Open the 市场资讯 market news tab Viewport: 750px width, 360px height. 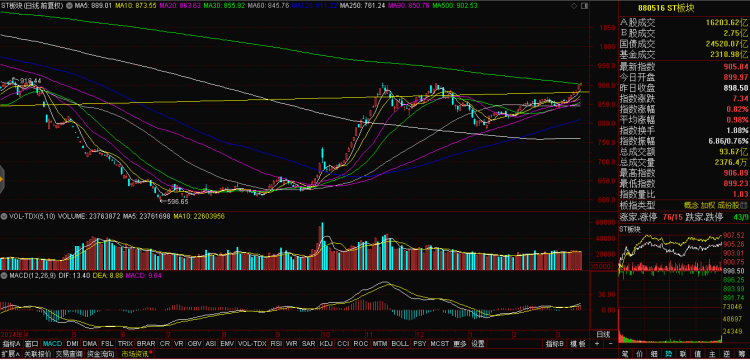coord(134,354)
